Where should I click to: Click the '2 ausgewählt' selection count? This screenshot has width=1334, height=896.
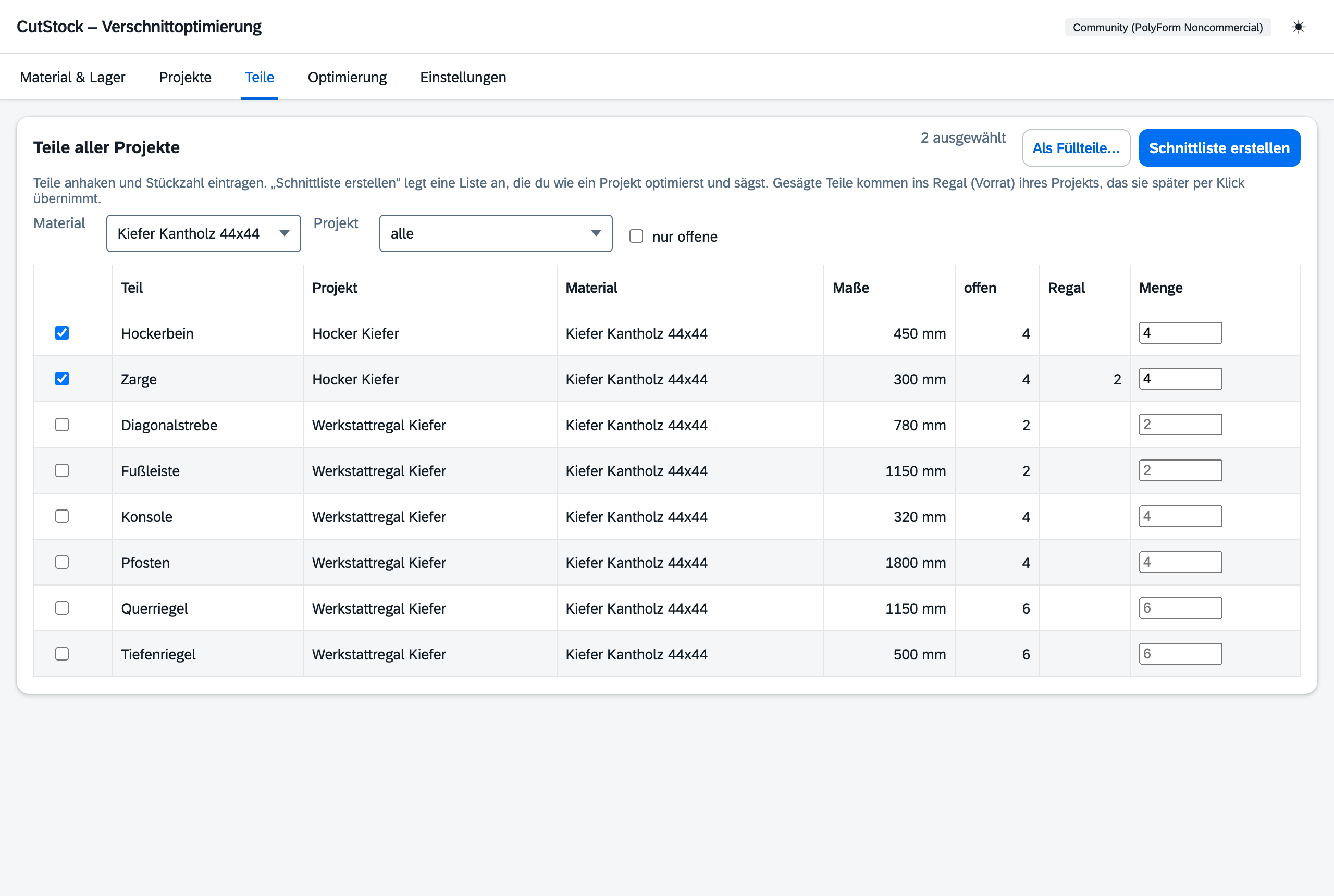tap(963, 138)
